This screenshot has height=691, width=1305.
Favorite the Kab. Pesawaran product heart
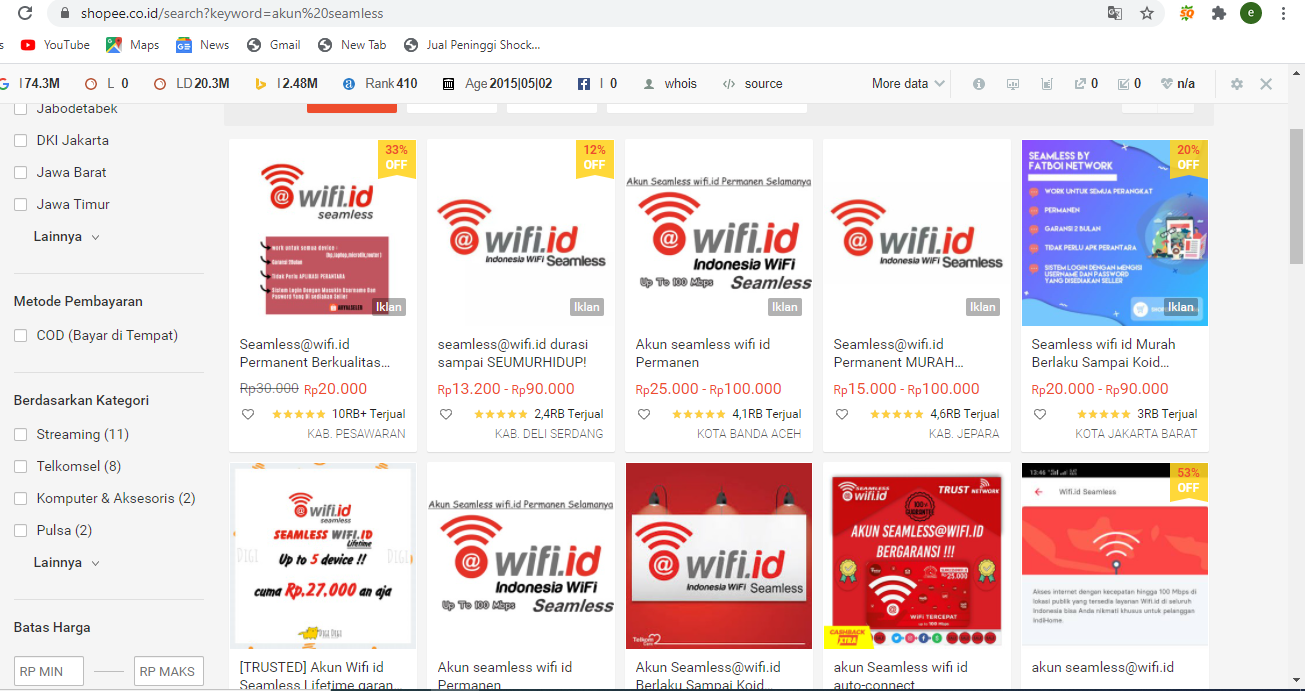coord(248,414)
